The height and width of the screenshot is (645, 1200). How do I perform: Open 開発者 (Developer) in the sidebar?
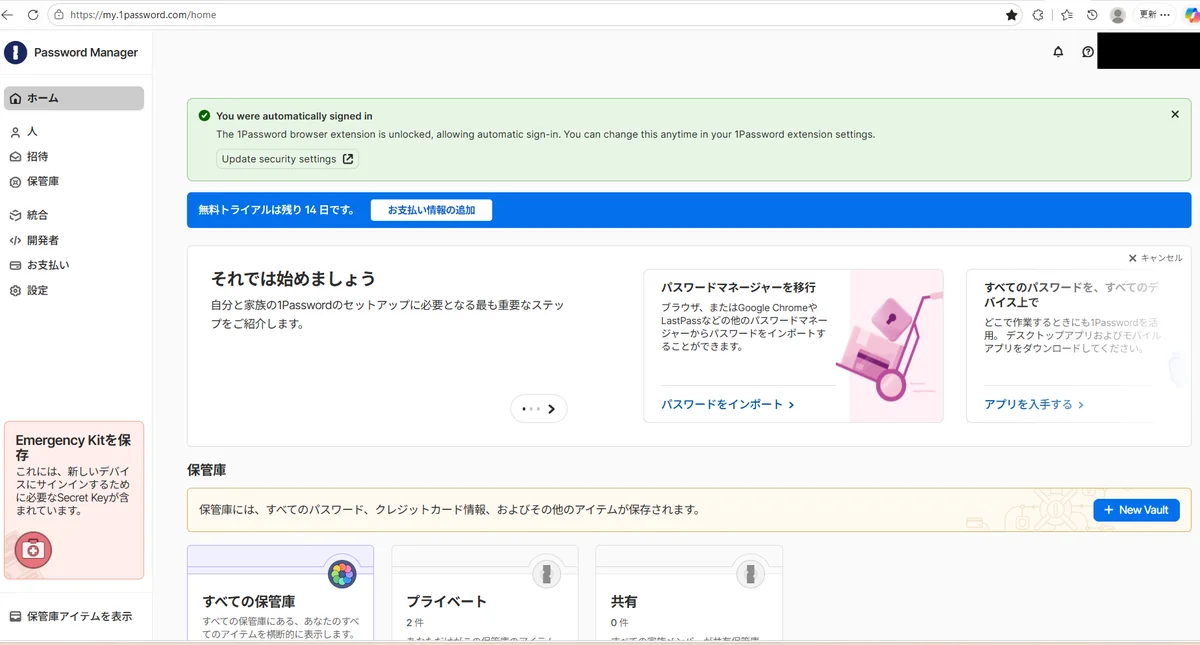74,240
